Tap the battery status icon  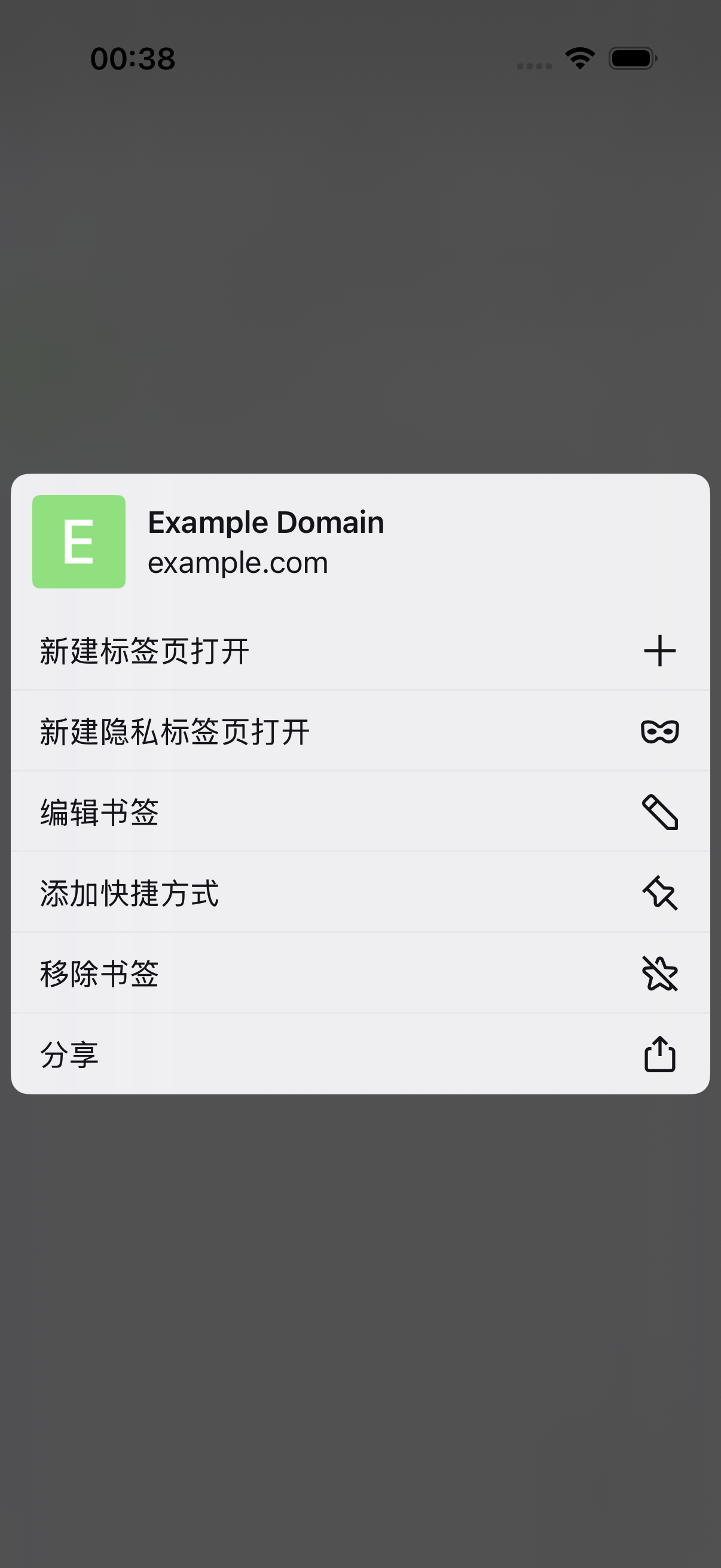[x=633, y=59]
